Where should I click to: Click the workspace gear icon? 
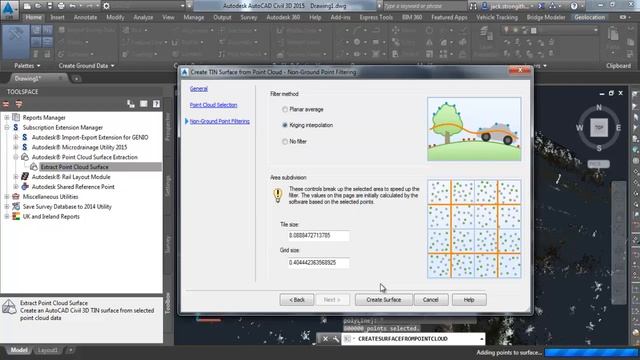(x=106, y=6)
